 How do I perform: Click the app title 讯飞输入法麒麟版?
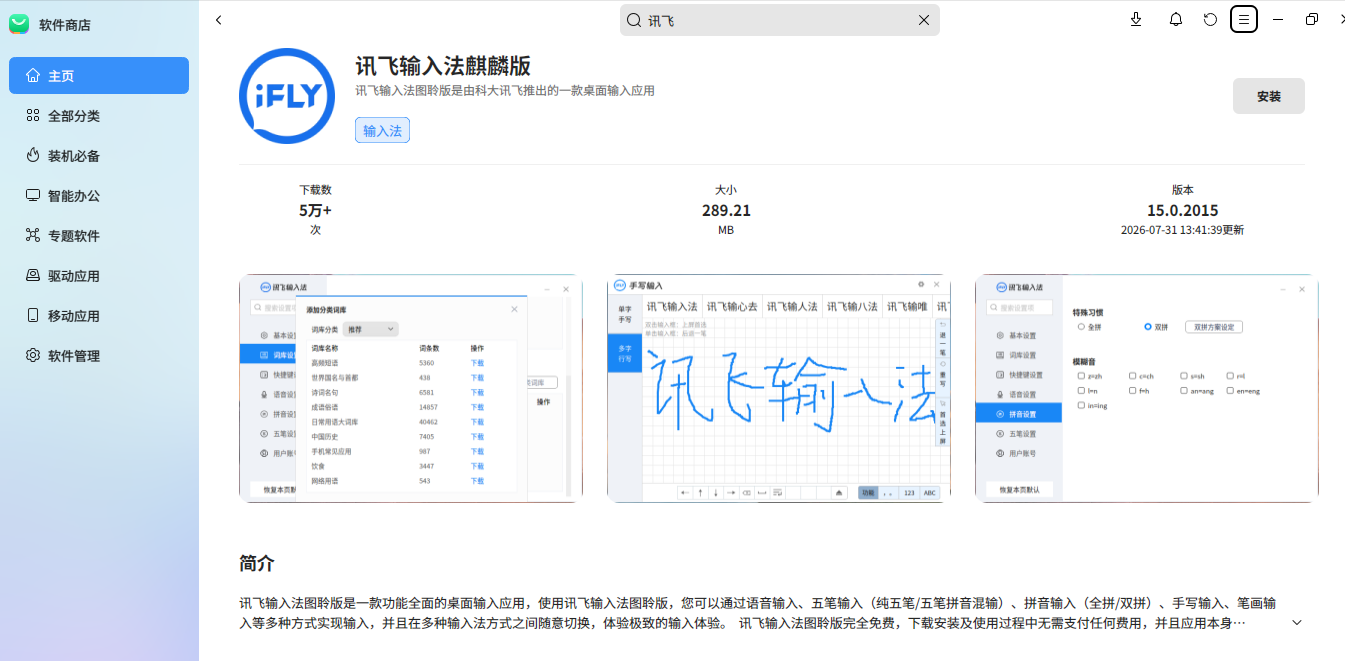[x=443, y=66]
